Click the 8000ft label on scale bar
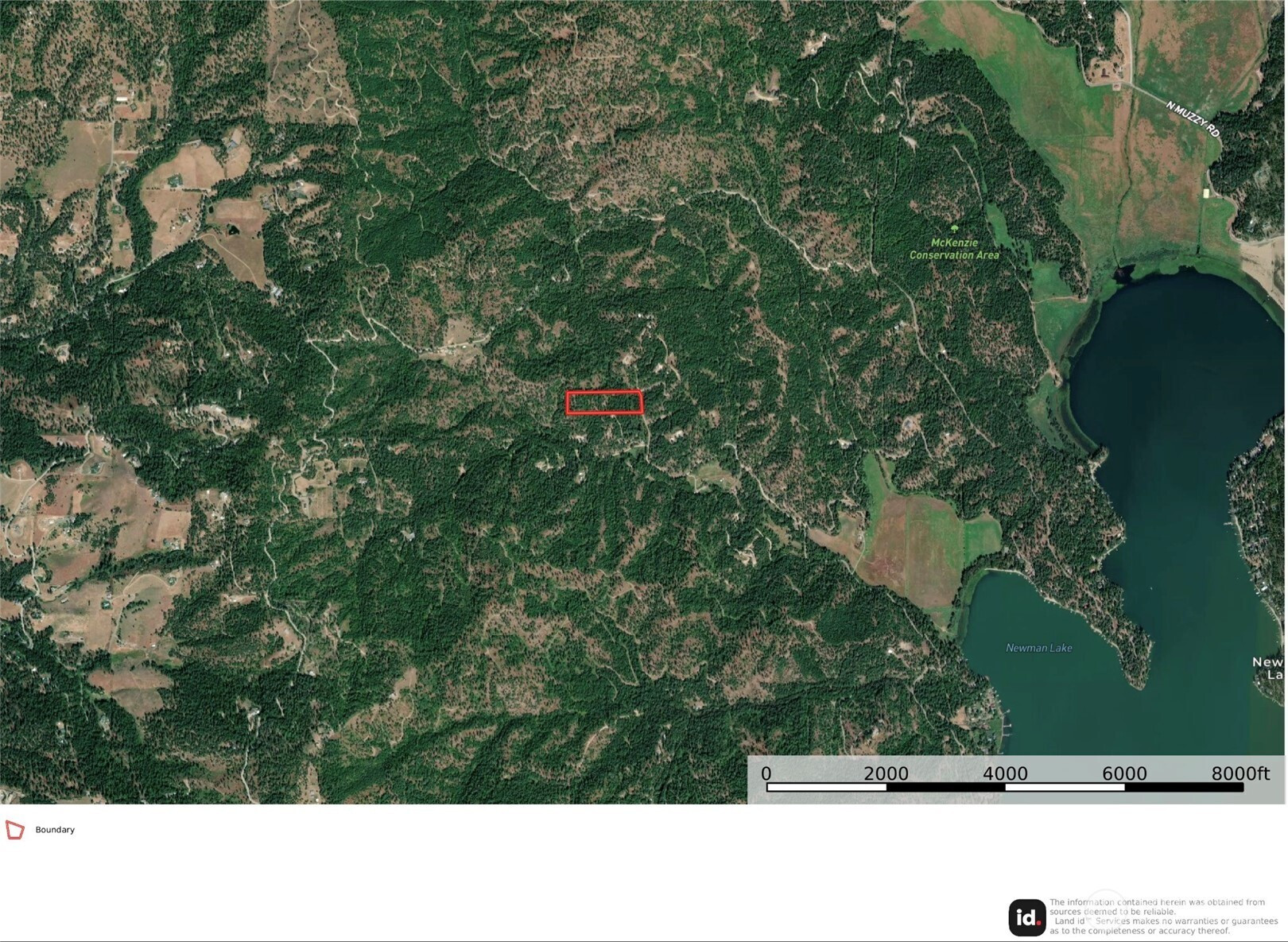The width and height of the screenshot is (1288, 942). pos(1240,773)
